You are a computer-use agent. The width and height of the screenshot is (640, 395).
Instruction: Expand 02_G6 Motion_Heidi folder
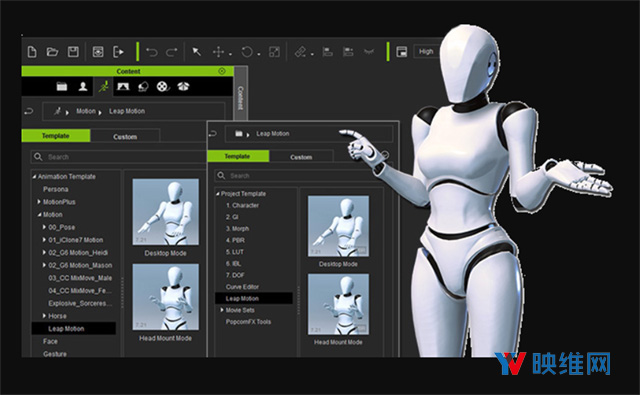44,252
